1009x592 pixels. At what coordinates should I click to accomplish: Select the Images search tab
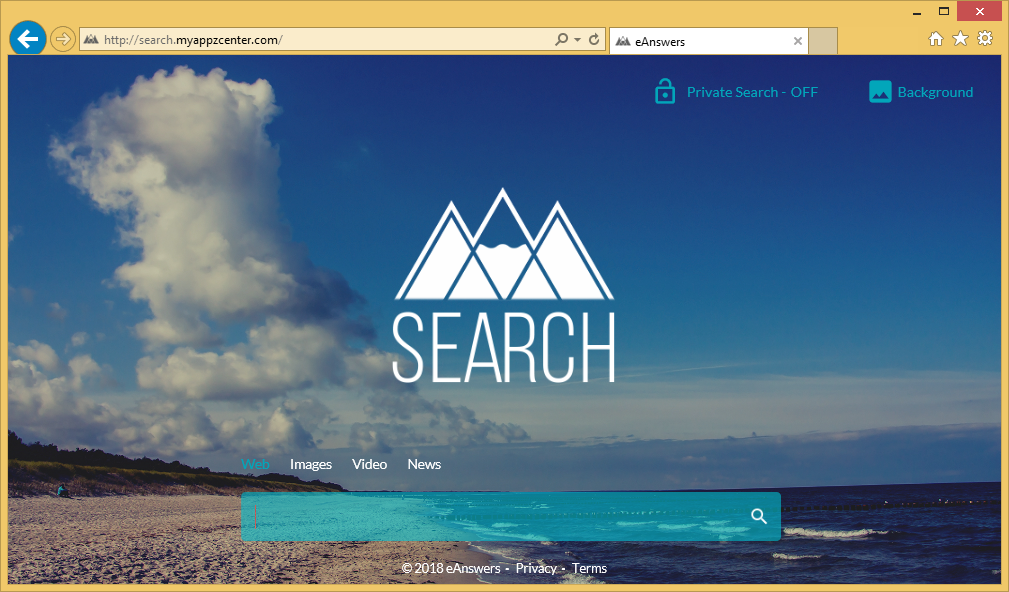[x=311, y=464]
